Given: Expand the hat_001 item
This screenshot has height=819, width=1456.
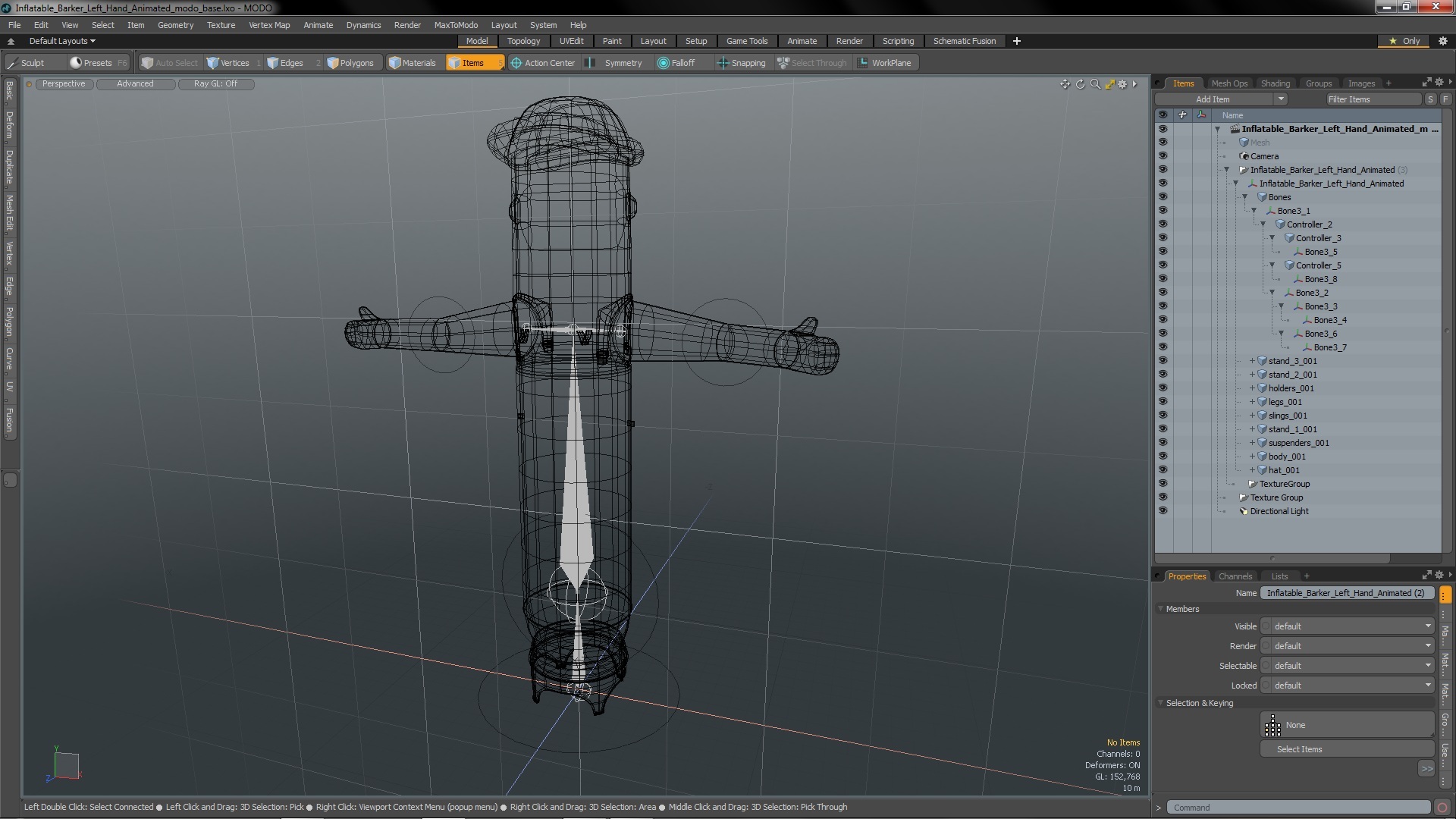Looking at the screenshot, I should tap(1252, 470).
